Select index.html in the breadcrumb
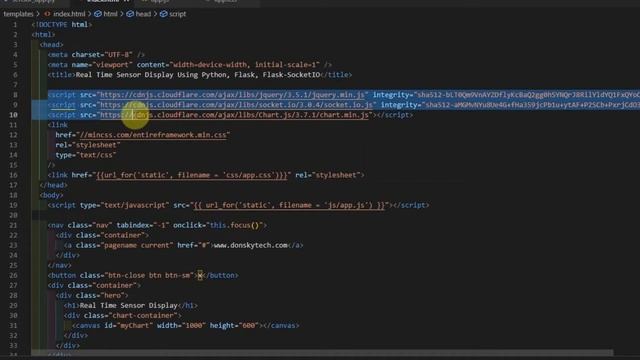 click(x=69, y=14)
